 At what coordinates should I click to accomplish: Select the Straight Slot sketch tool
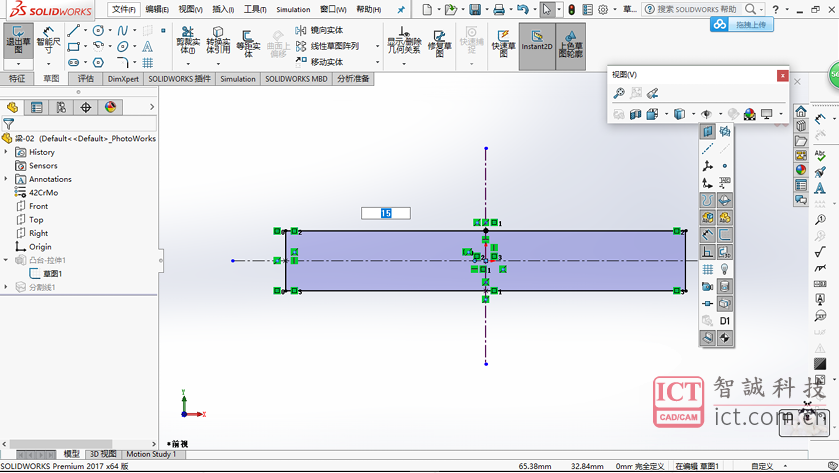73,63
